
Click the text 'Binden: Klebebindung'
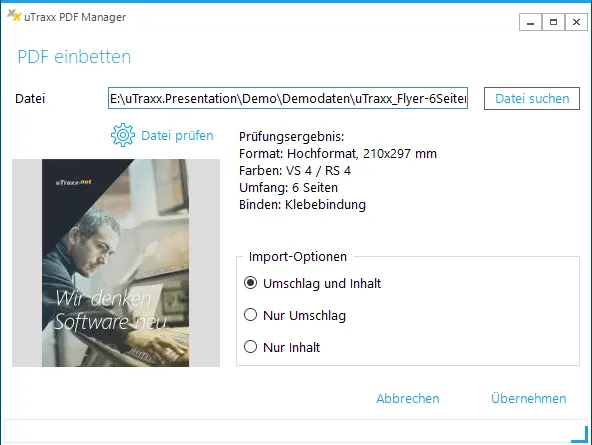[x=302, y=205]
